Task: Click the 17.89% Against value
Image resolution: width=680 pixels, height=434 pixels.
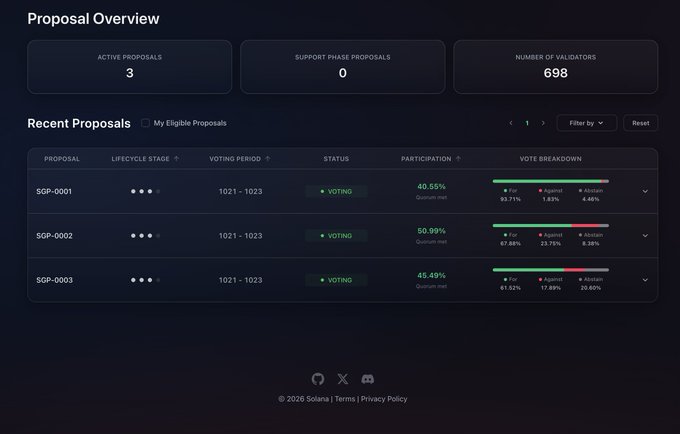Action: 550,287
